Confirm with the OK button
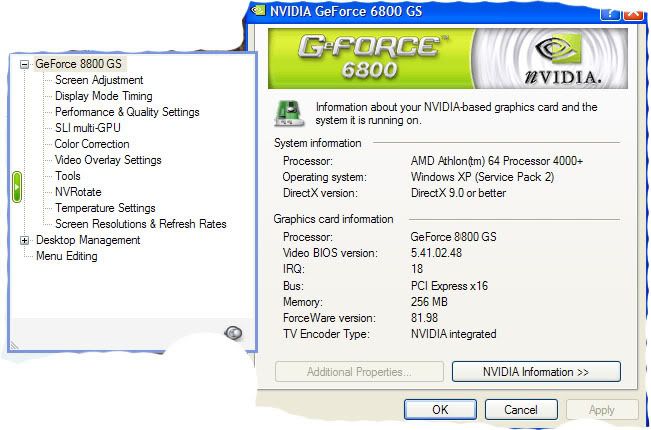 (x=440, y=410)
